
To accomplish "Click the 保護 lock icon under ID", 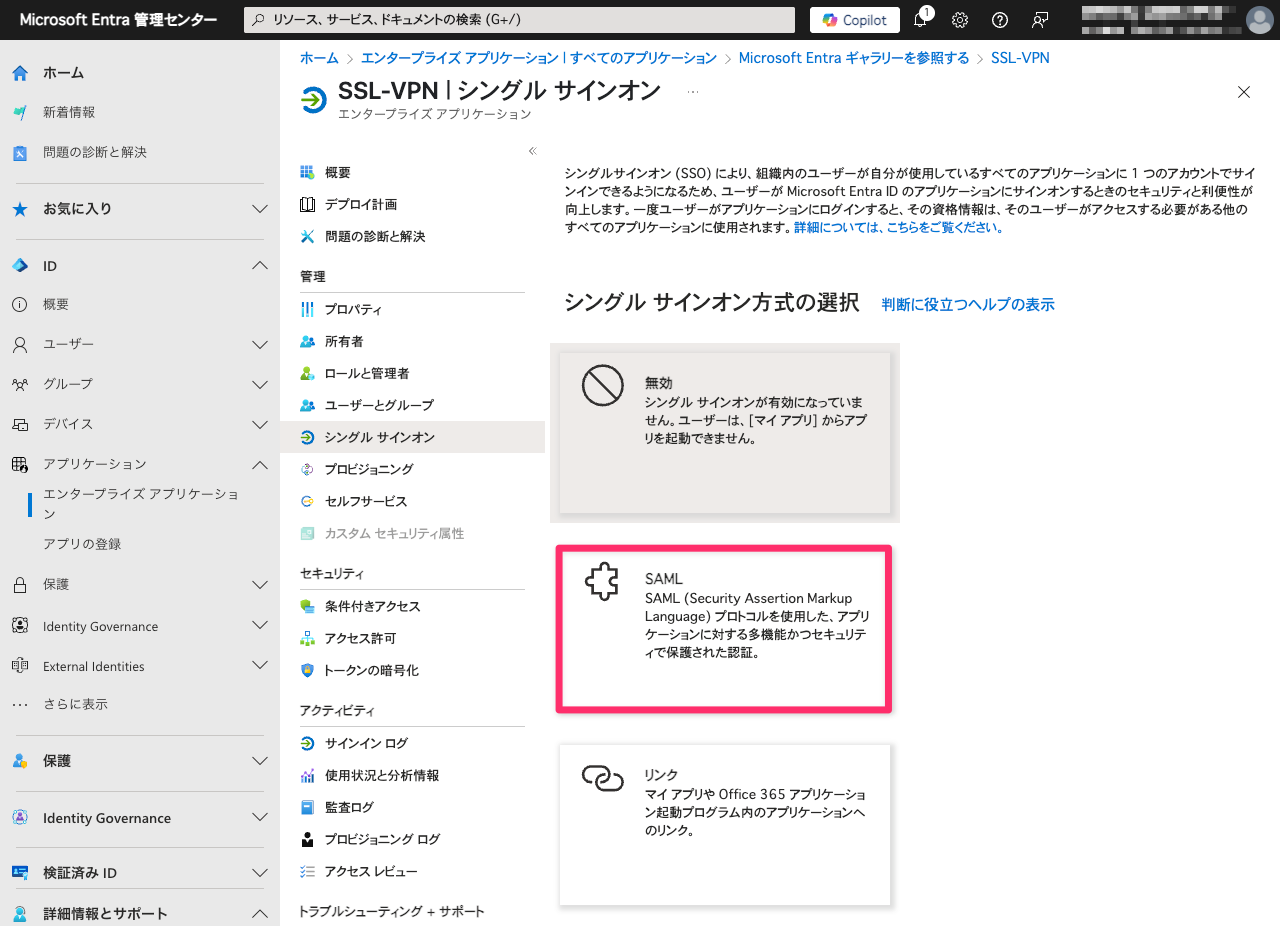I will (20, 584).
